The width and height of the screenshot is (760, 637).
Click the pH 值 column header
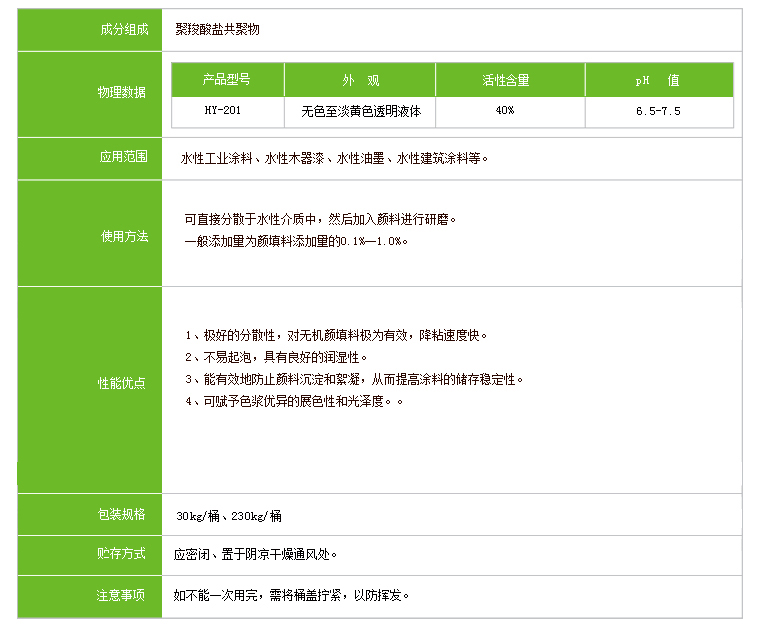click(x=658, y=80)
